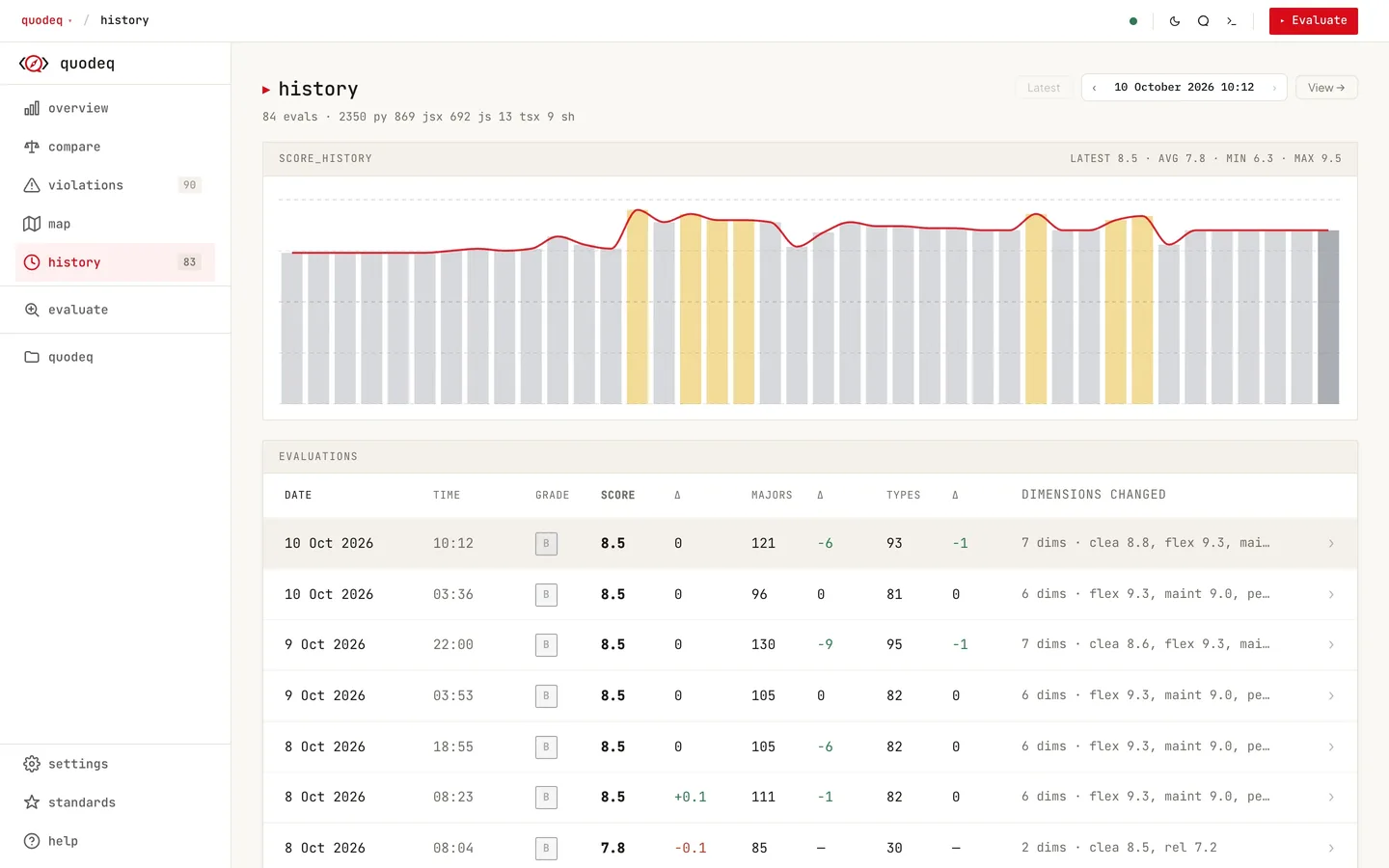Click the score 7.8 in 08:04 row
The width and height of the screenshot is (1389, 868).
click(613, 848)
